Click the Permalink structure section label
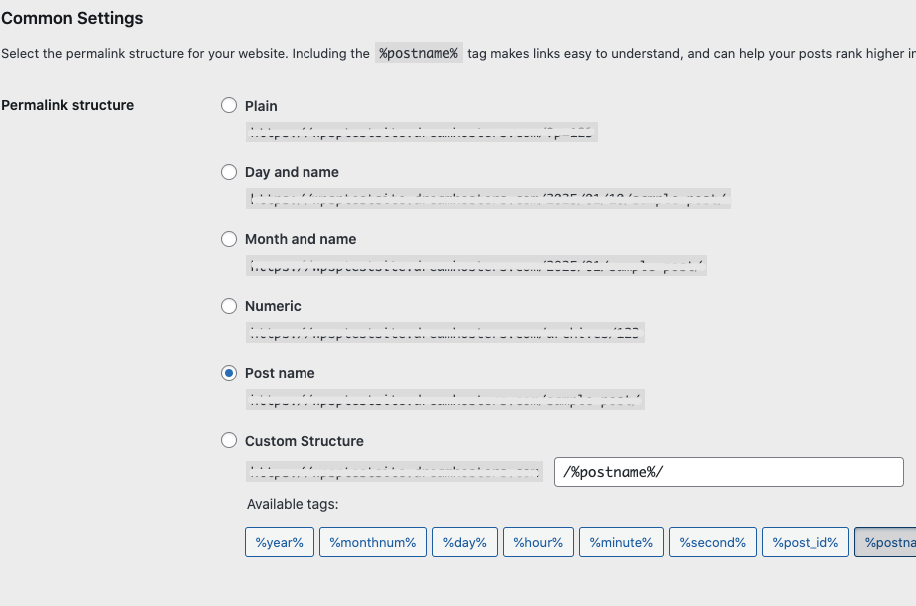 pos(68,105)
